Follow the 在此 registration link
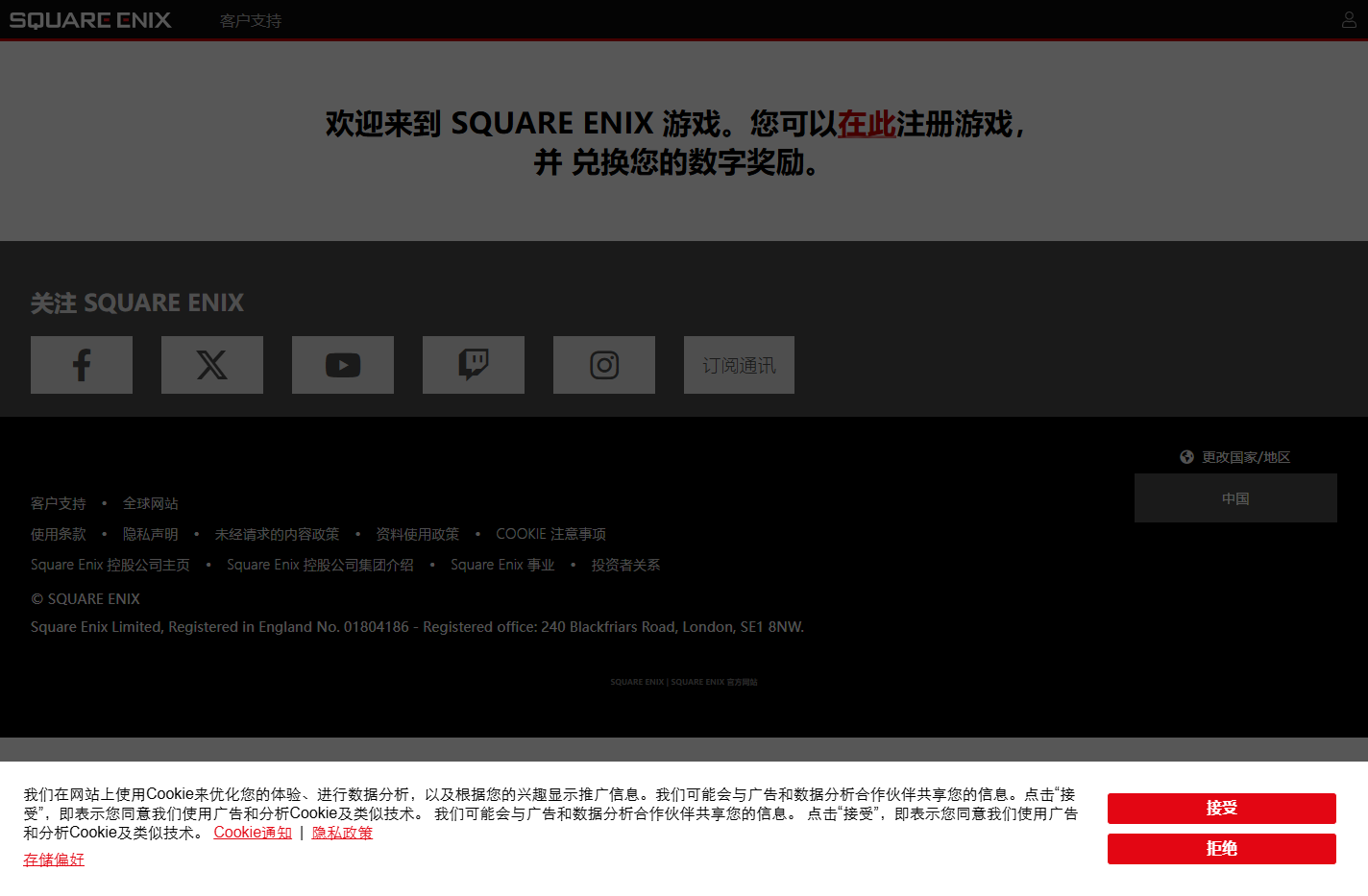 click(x=867, y=124)
